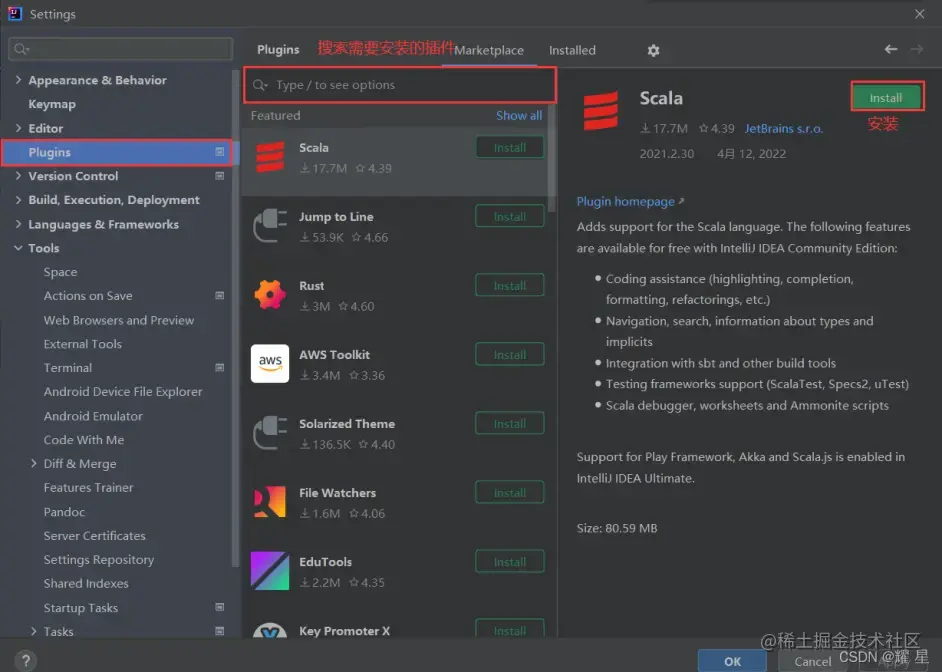Open Server Certificates settings

(94, 536)
